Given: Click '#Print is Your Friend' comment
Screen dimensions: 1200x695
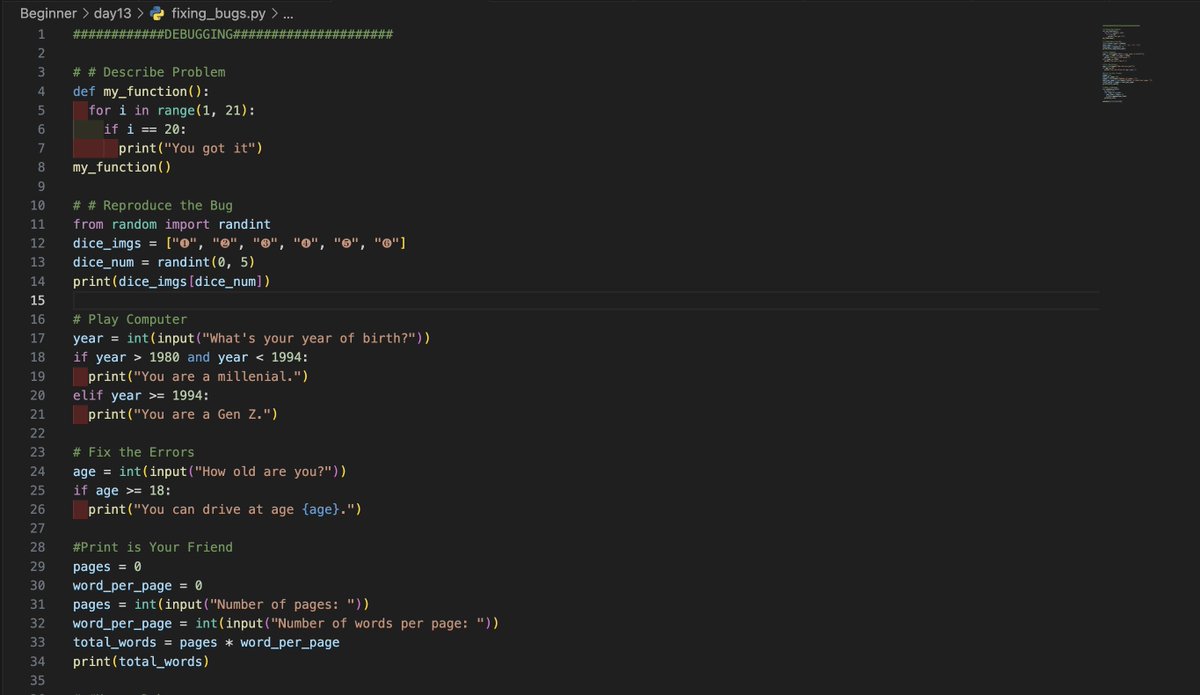Looking at the screenshot, I should 153,547.
